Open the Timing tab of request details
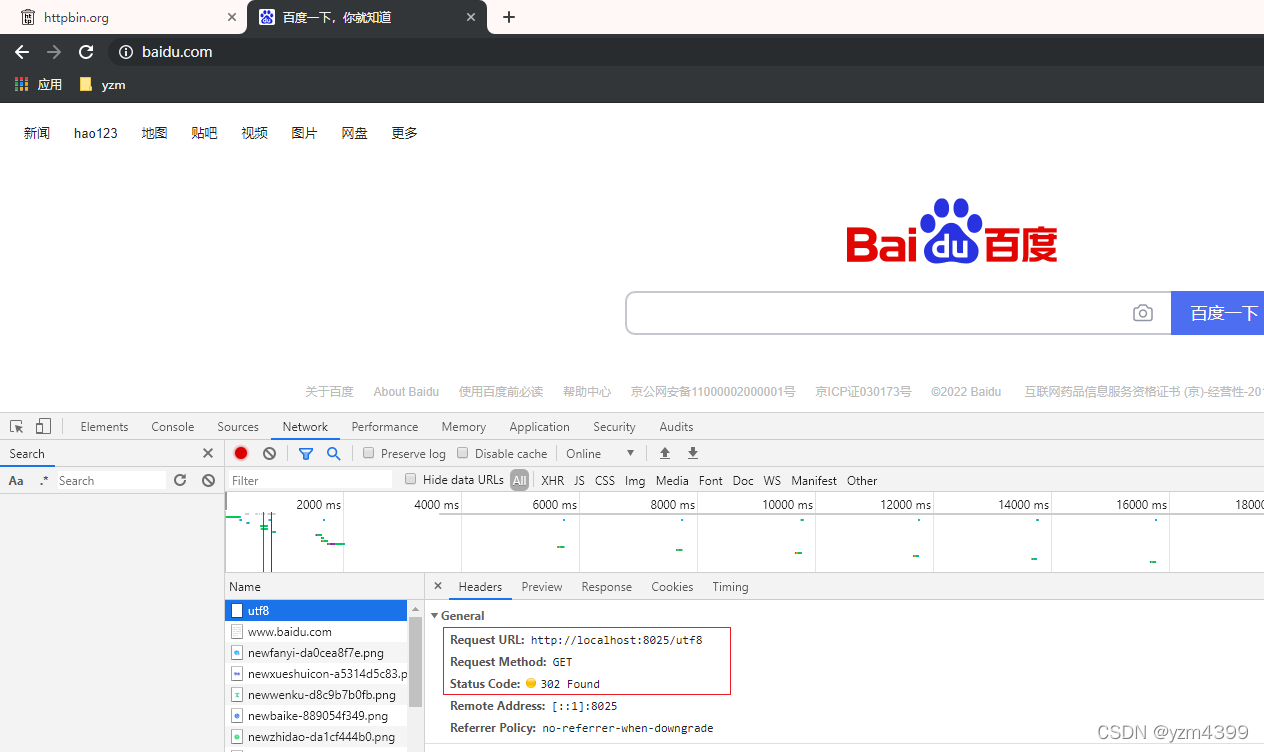Viewport: 1264px width, 752px height. 730,587
